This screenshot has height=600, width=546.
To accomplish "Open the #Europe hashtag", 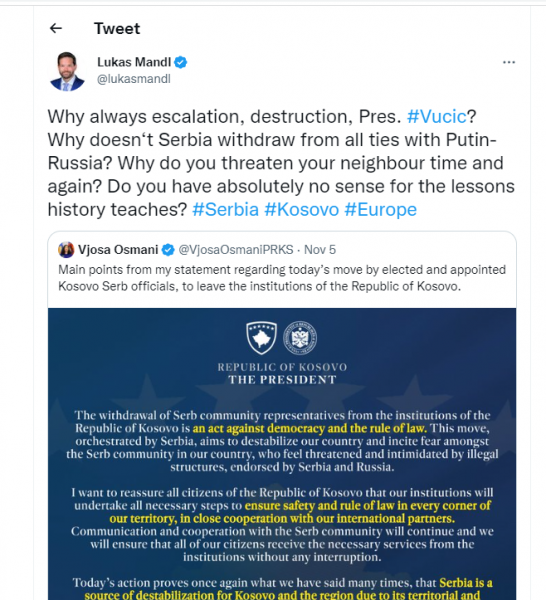I will tap(380, 210).
